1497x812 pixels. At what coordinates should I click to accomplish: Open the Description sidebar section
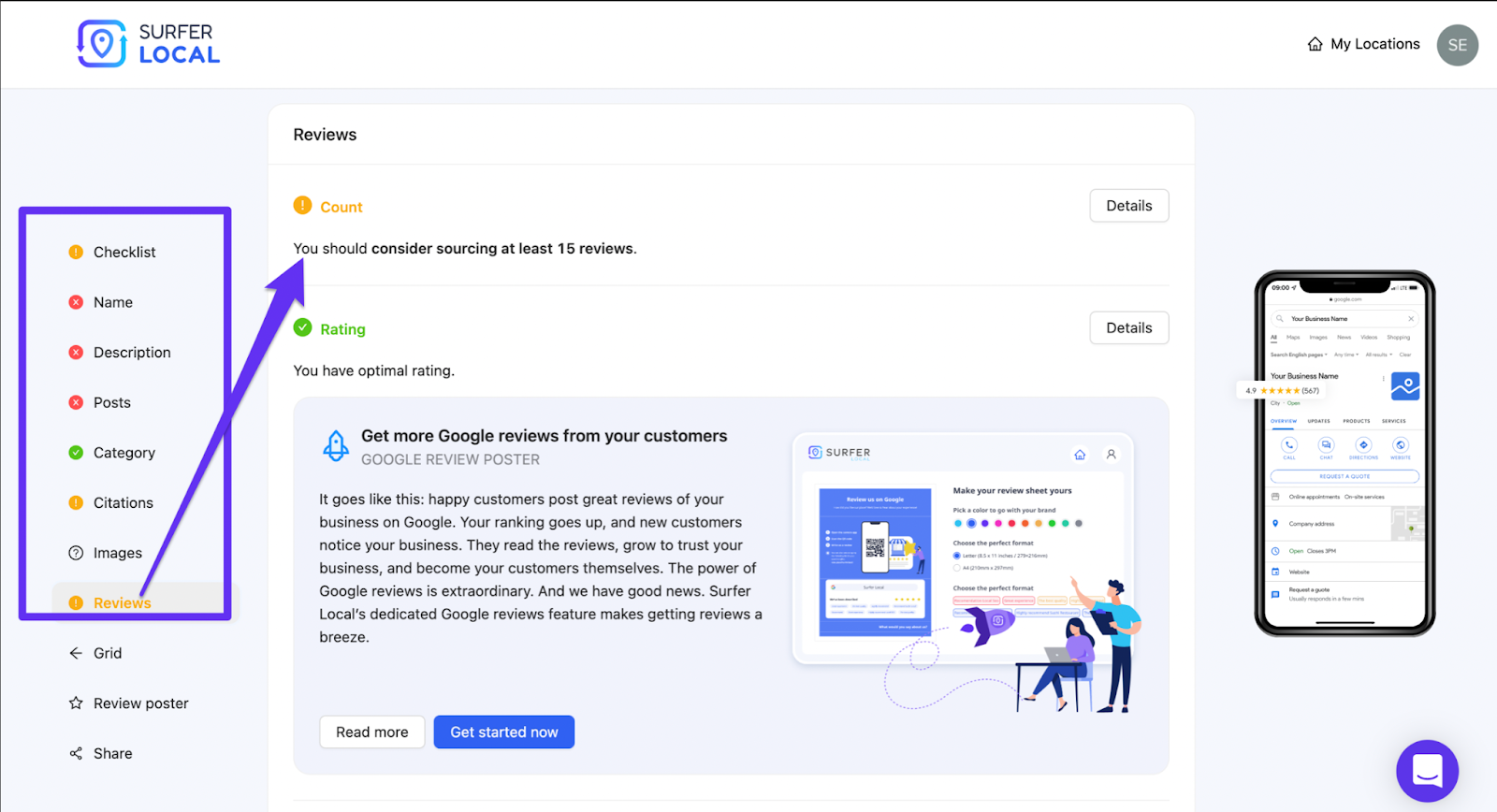point(132,353)
